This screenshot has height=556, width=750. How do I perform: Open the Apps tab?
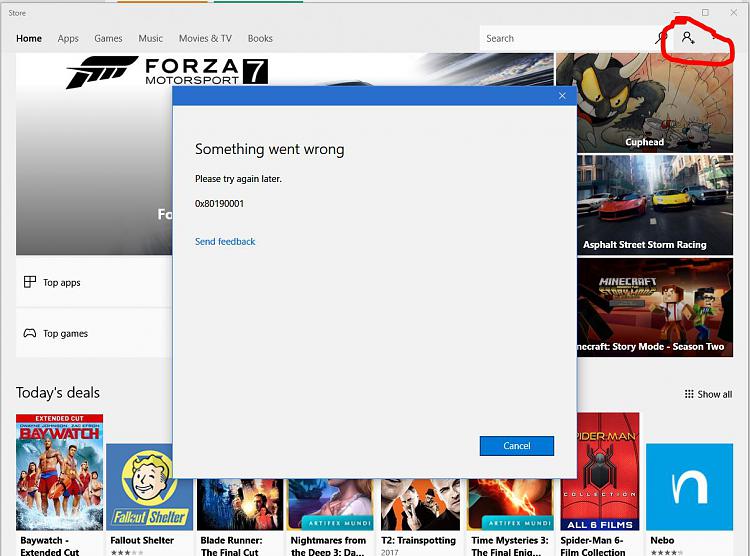[x=68, y=38]
